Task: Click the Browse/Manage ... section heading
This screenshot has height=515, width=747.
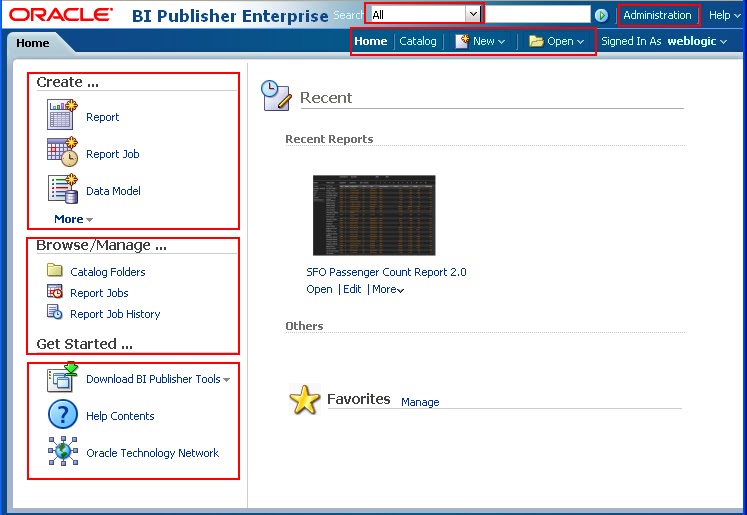Action: tap(101, 245)
